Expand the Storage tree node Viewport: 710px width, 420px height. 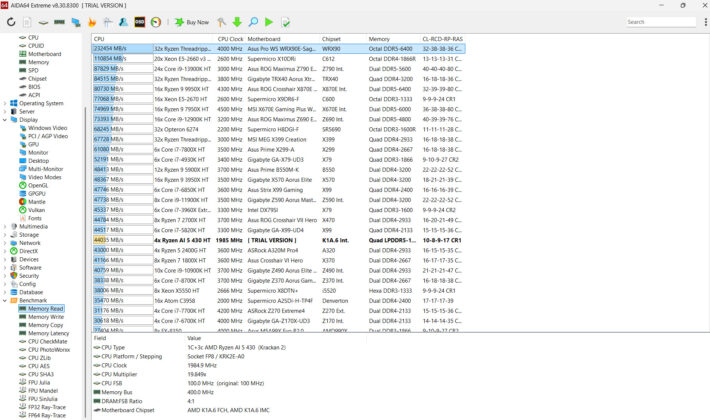click(5, 234)
